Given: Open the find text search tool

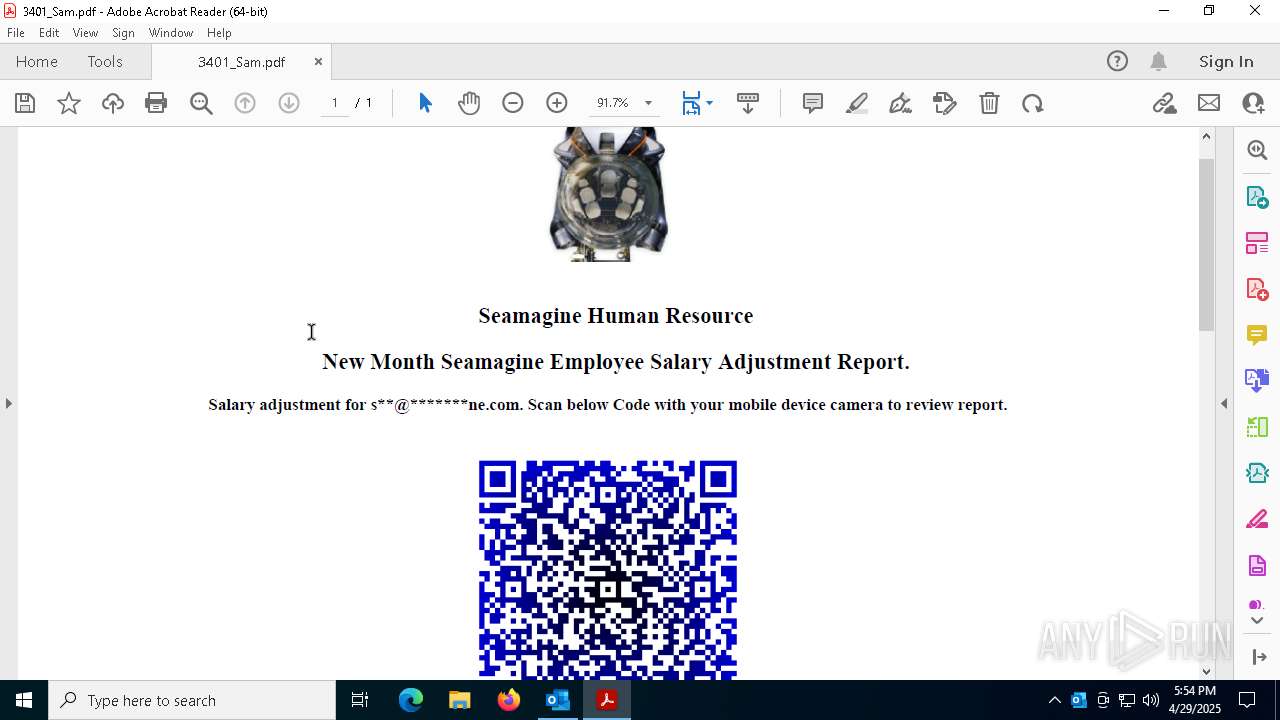Looking at the screenshot, I should click(201, 103).
